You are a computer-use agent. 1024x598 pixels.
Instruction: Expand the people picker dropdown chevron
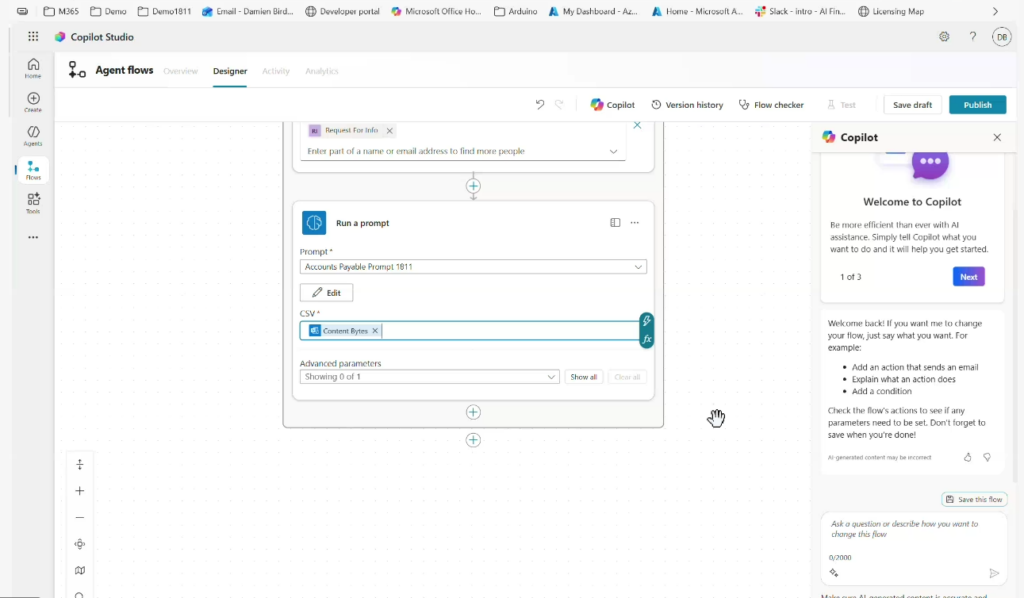(614, 151)
